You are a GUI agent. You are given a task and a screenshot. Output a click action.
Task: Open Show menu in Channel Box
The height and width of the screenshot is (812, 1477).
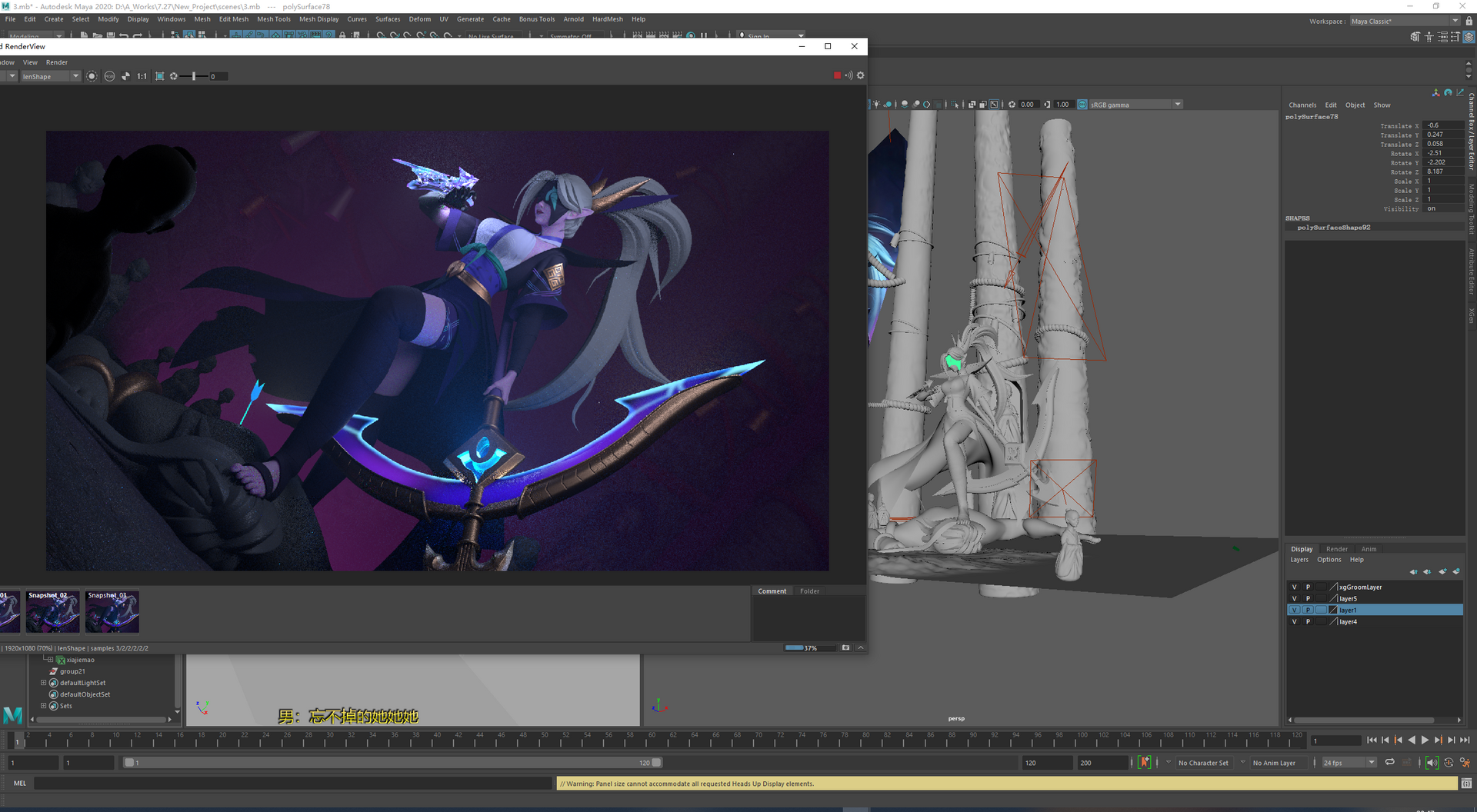click(x=1382, y=105)
